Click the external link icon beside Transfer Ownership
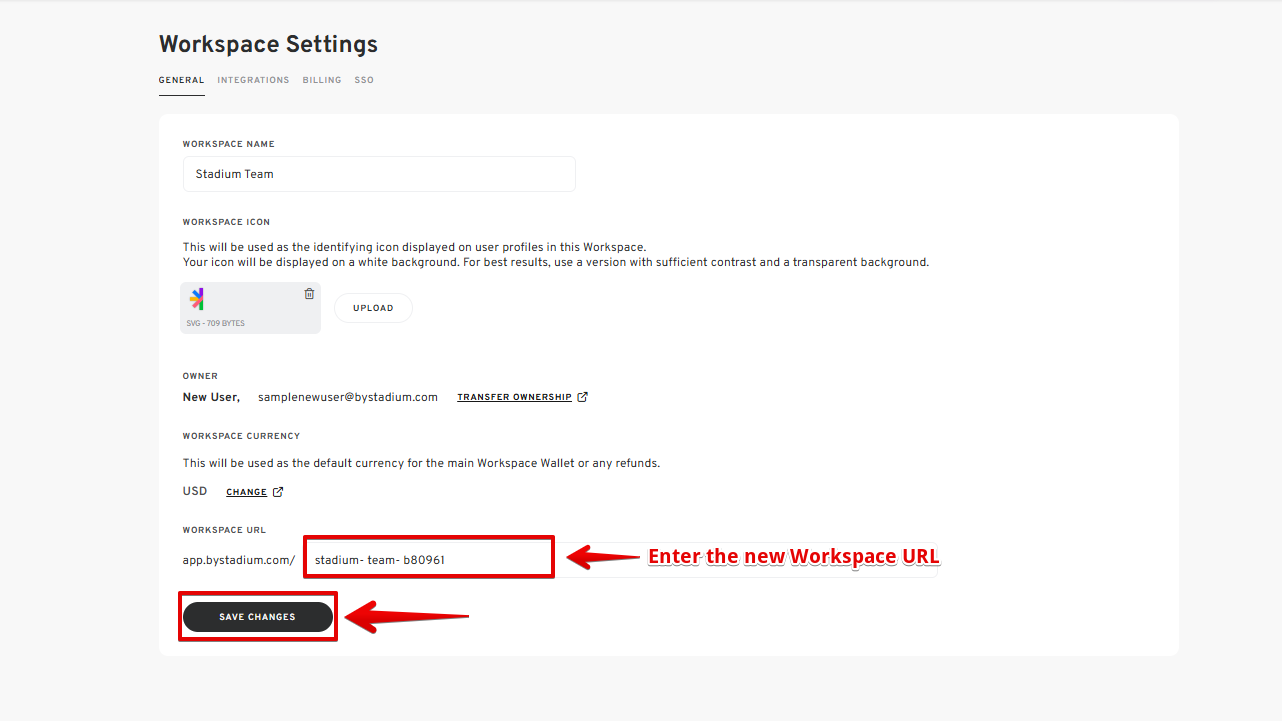 click(583, 397)
